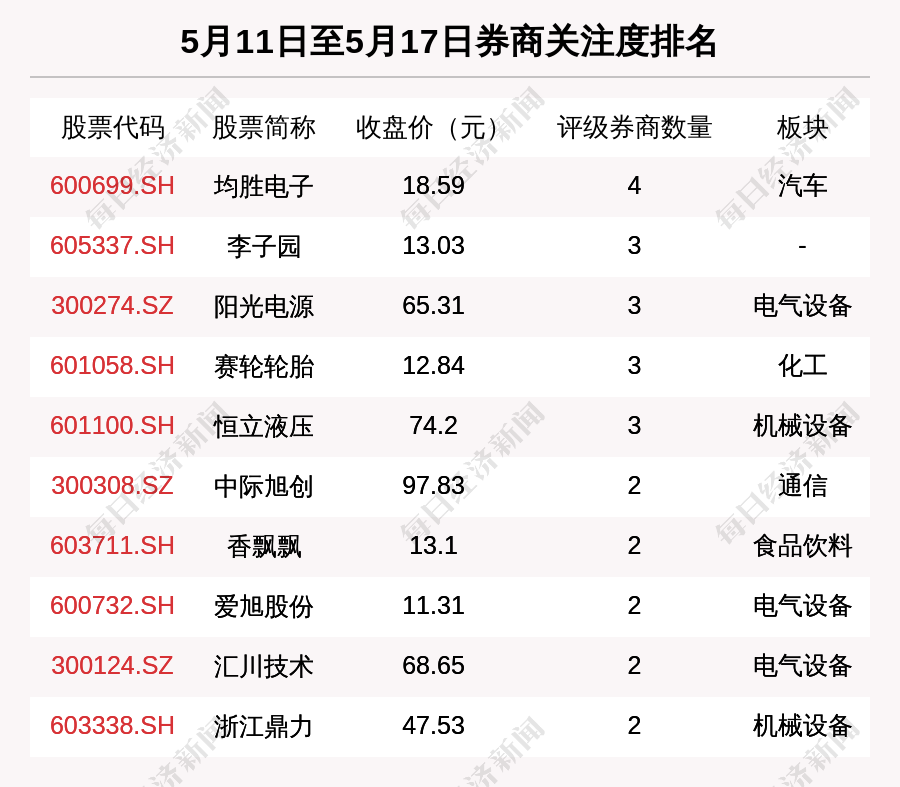Select sector 食品饮料
This screenshot has height=787, width=900.
(802, 546)
